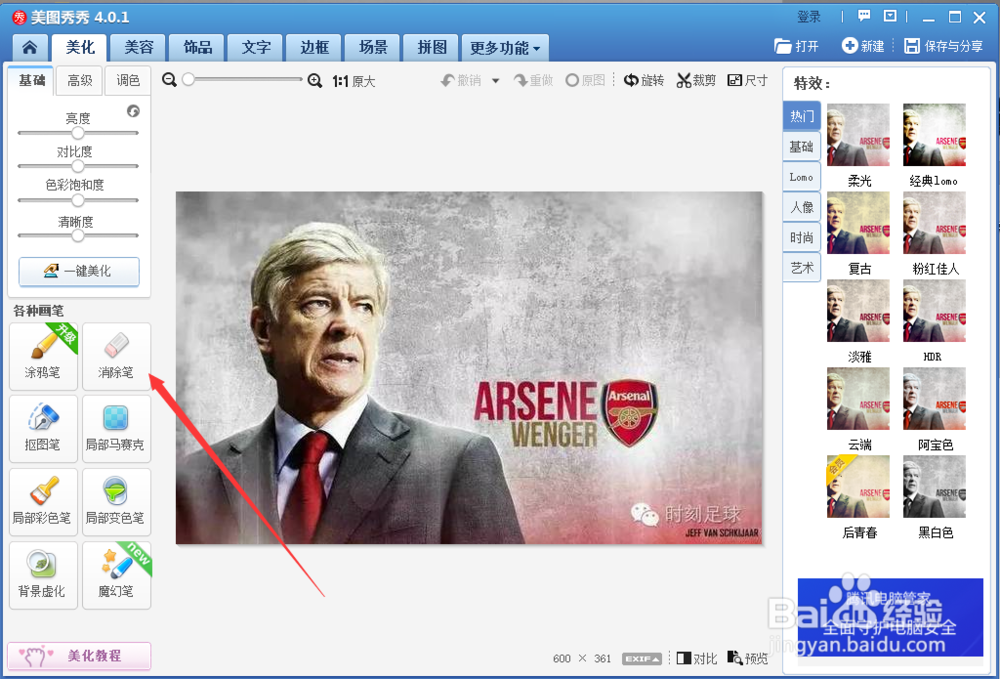Open the 调色 color tab
The height and width of the screenshot is (679, 1000).
[128, 80]
